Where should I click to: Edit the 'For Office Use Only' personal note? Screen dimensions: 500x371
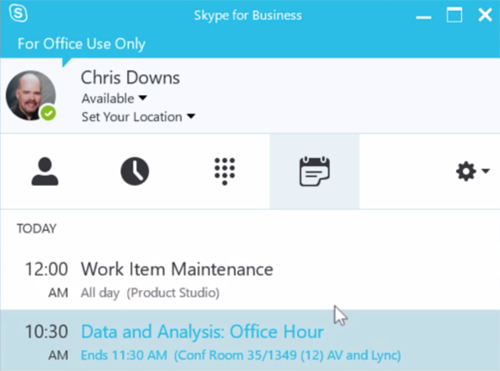81,44
